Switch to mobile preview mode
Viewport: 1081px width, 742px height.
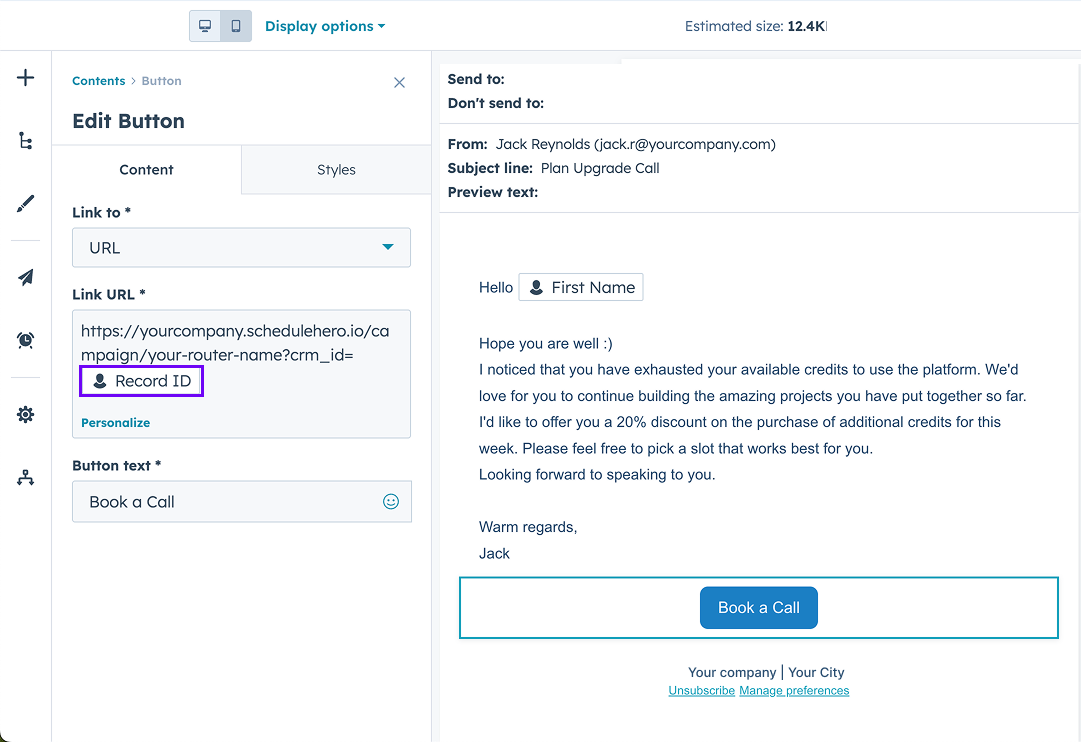point(235,25)
